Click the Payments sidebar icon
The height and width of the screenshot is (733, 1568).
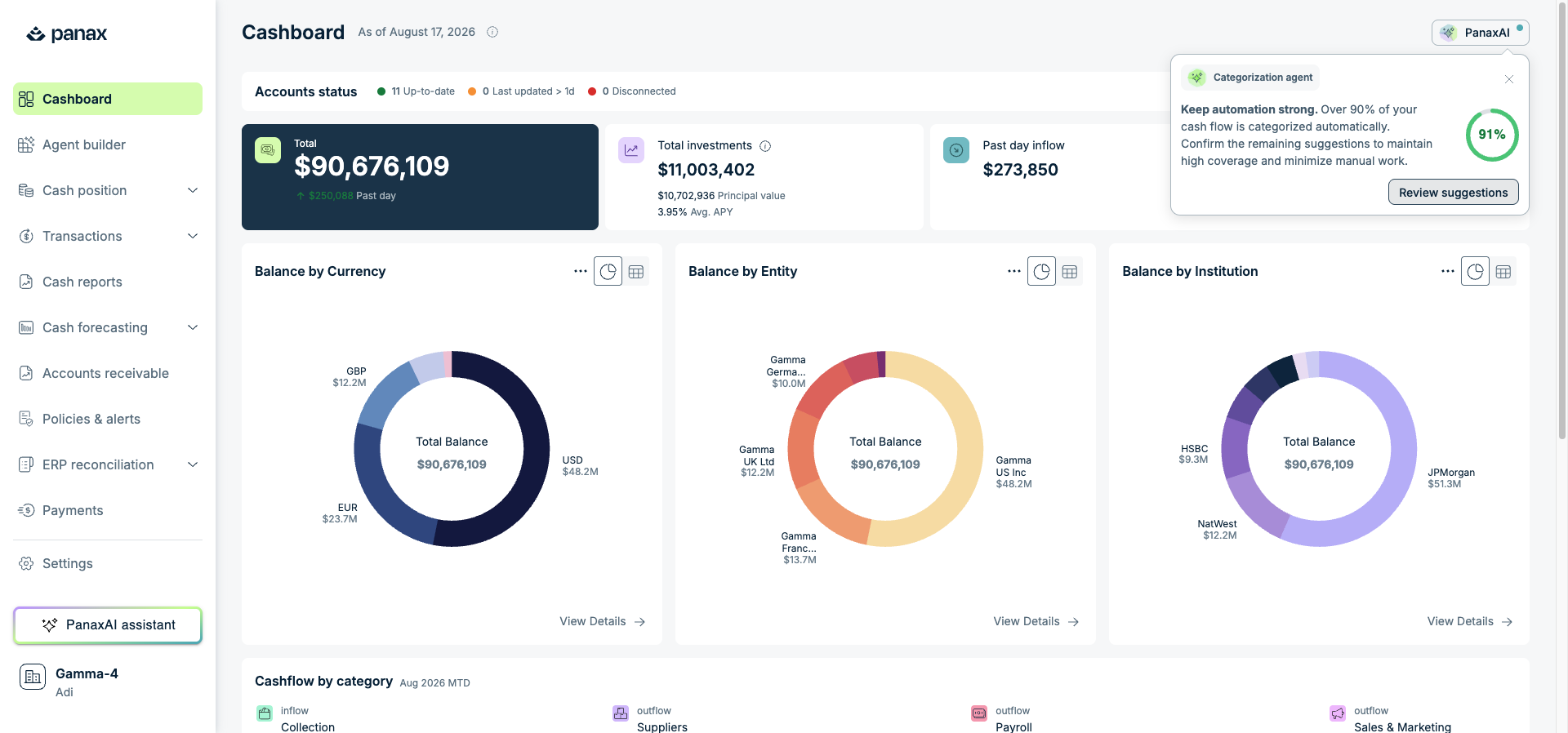(x=26, y=510)
